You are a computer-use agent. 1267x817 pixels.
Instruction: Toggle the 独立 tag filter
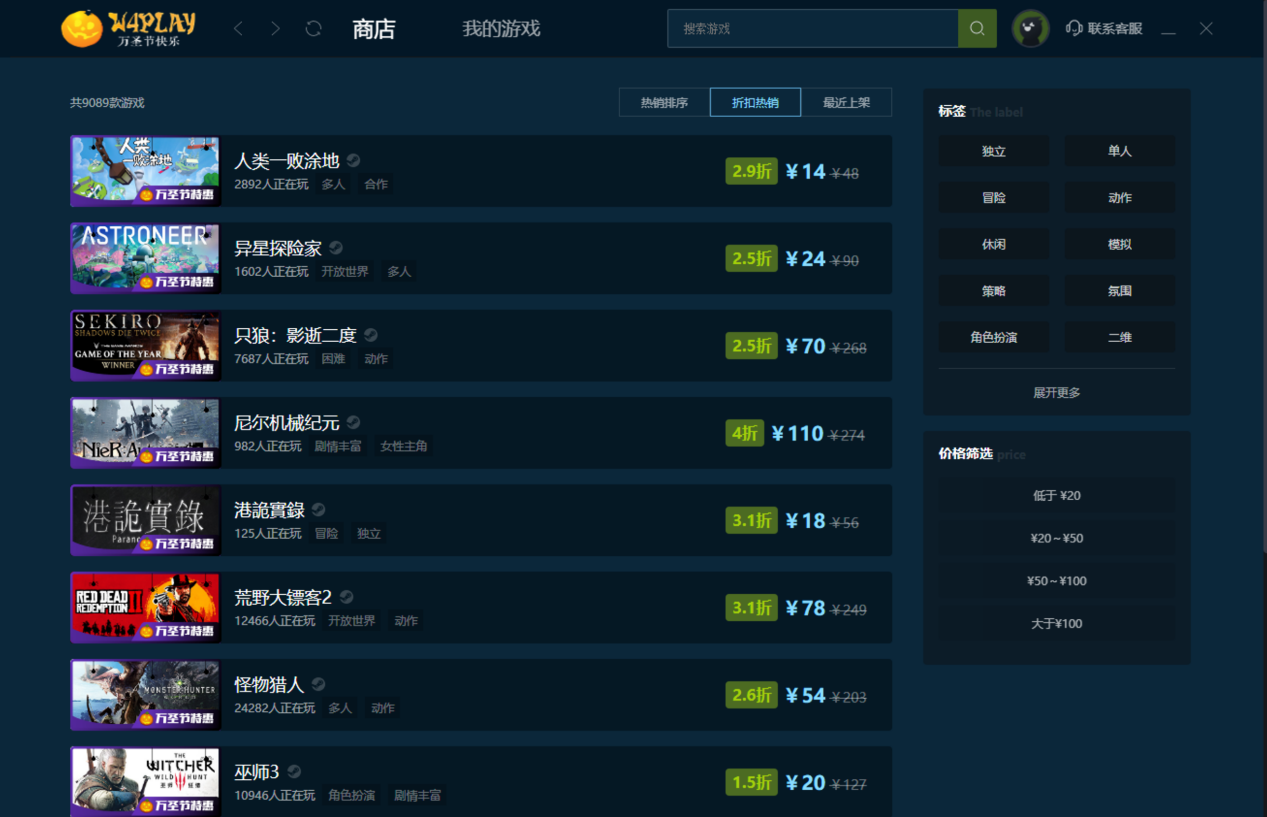pos(993,150)
